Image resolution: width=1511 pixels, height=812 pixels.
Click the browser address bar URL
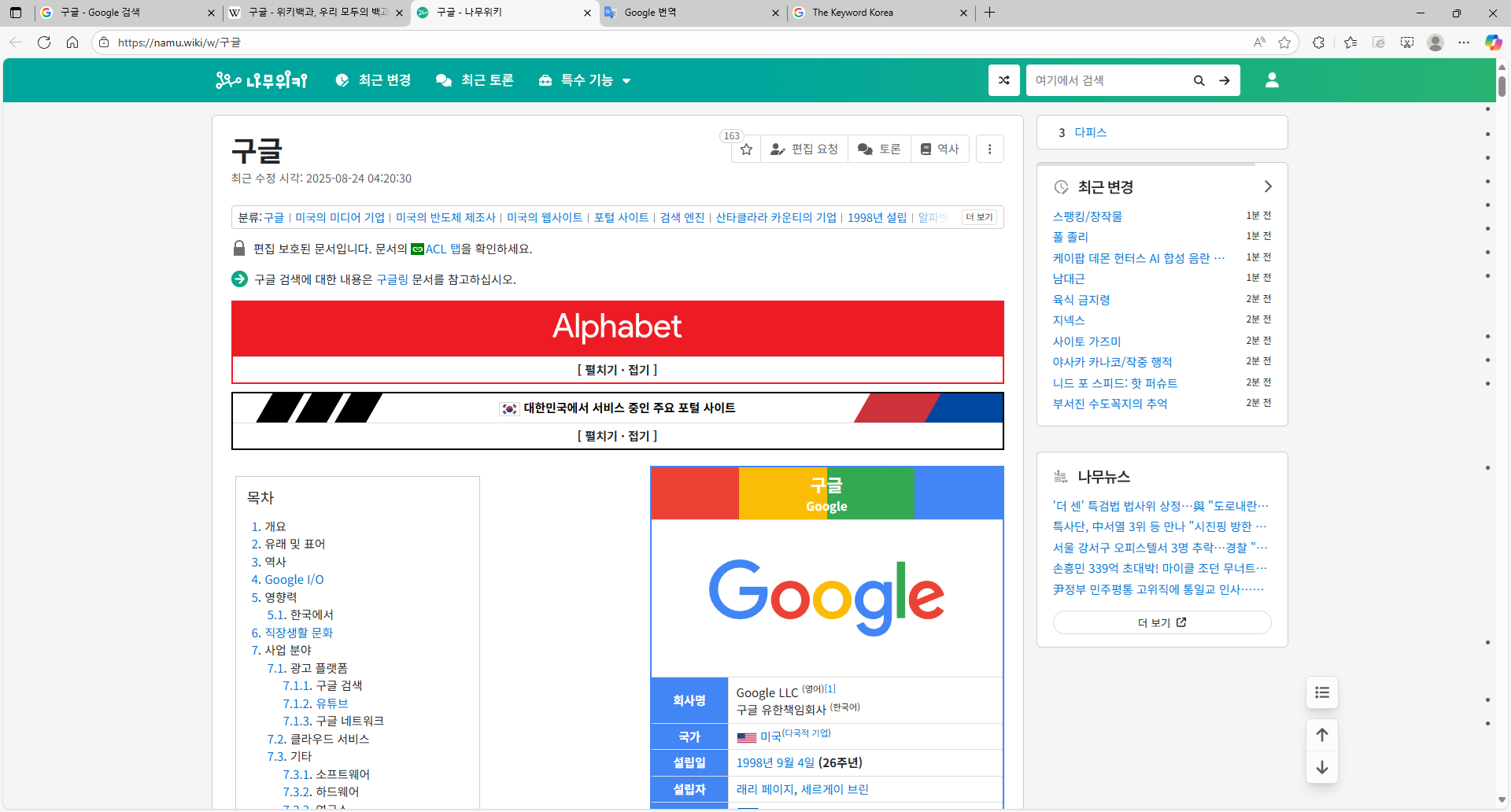pos(179,42)
